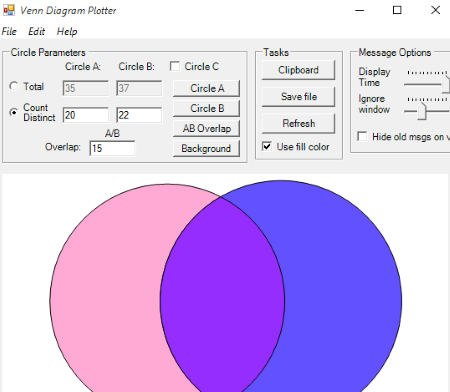Image resolution: width=450 pixels, height=392 pixels.
Task: Click the disabled Circle B Total field showing 37
Action: [x=139, y=88]
